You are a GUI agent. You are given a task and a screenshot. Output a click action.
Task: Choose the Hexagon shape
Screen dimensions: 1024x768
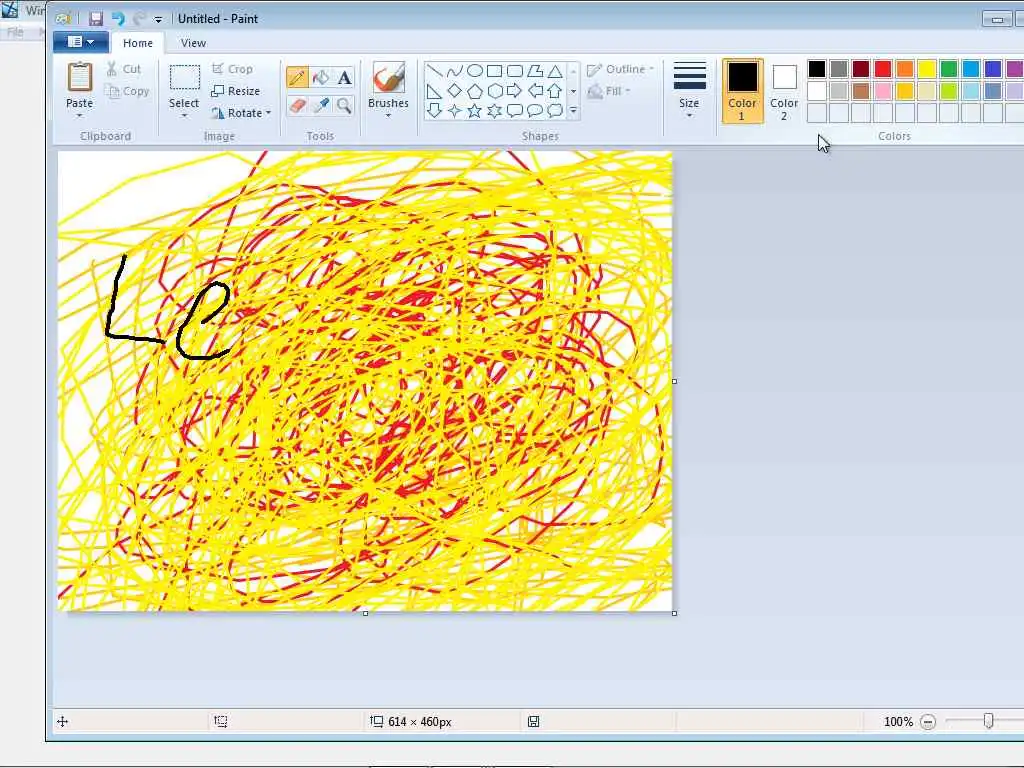(495, 91)
